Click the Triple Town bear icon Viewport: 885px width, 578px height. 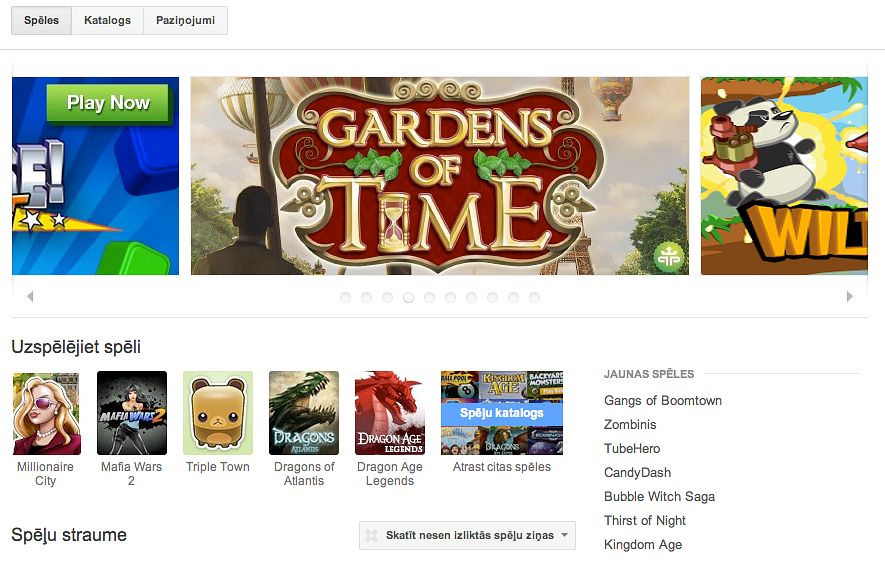click(218, 413)
